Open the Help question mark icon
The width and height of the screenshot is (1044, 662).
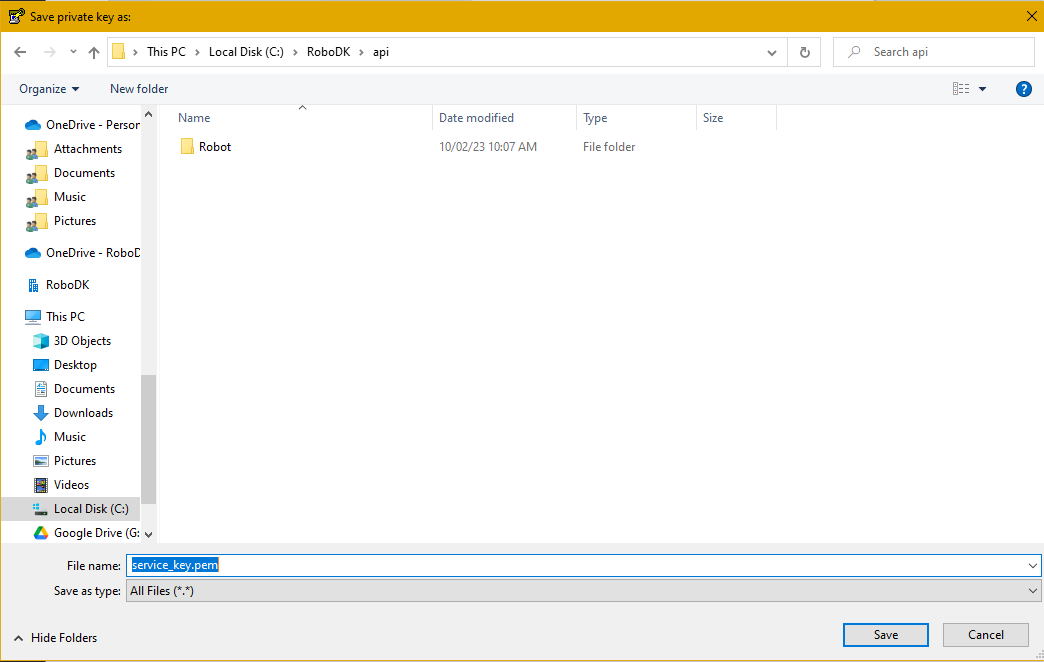pyautogui.click(x=1023, y=89)
